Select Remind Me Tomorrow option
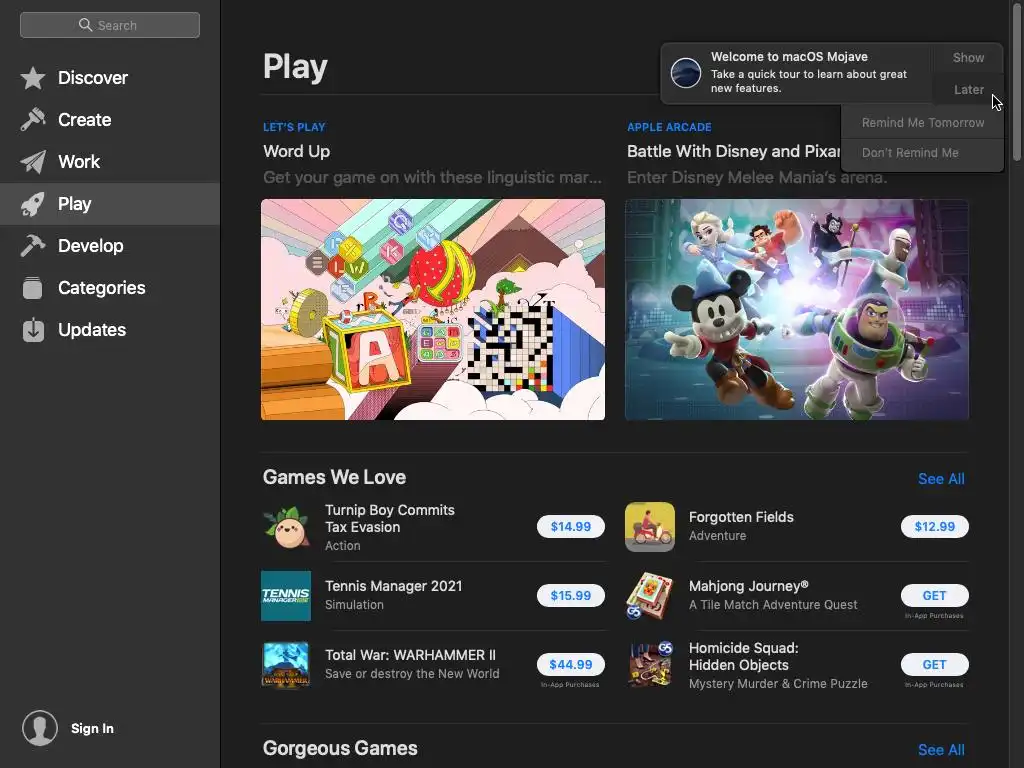This screenshot has width=1024, height=768. [x=922, y=123]
